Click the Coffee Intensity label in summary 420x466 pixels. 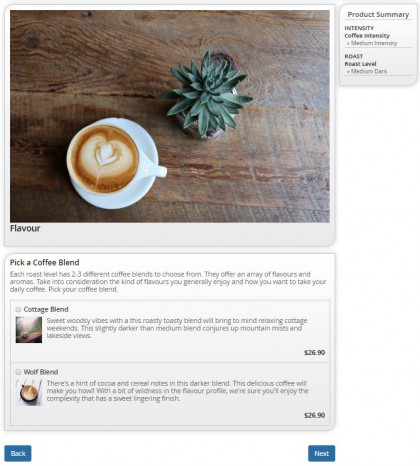[367, 36]
